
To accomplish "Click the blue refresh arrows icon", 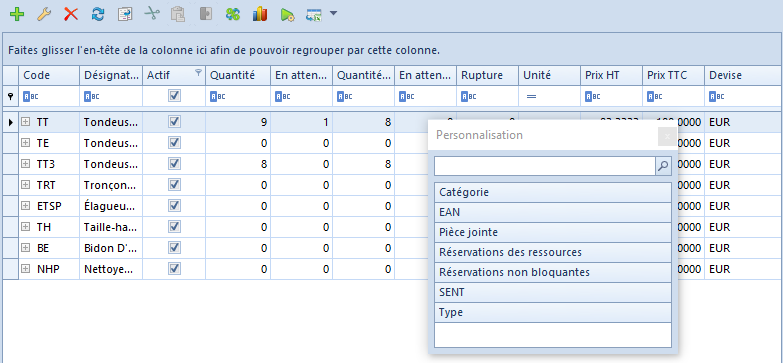I will coord(98,14).
